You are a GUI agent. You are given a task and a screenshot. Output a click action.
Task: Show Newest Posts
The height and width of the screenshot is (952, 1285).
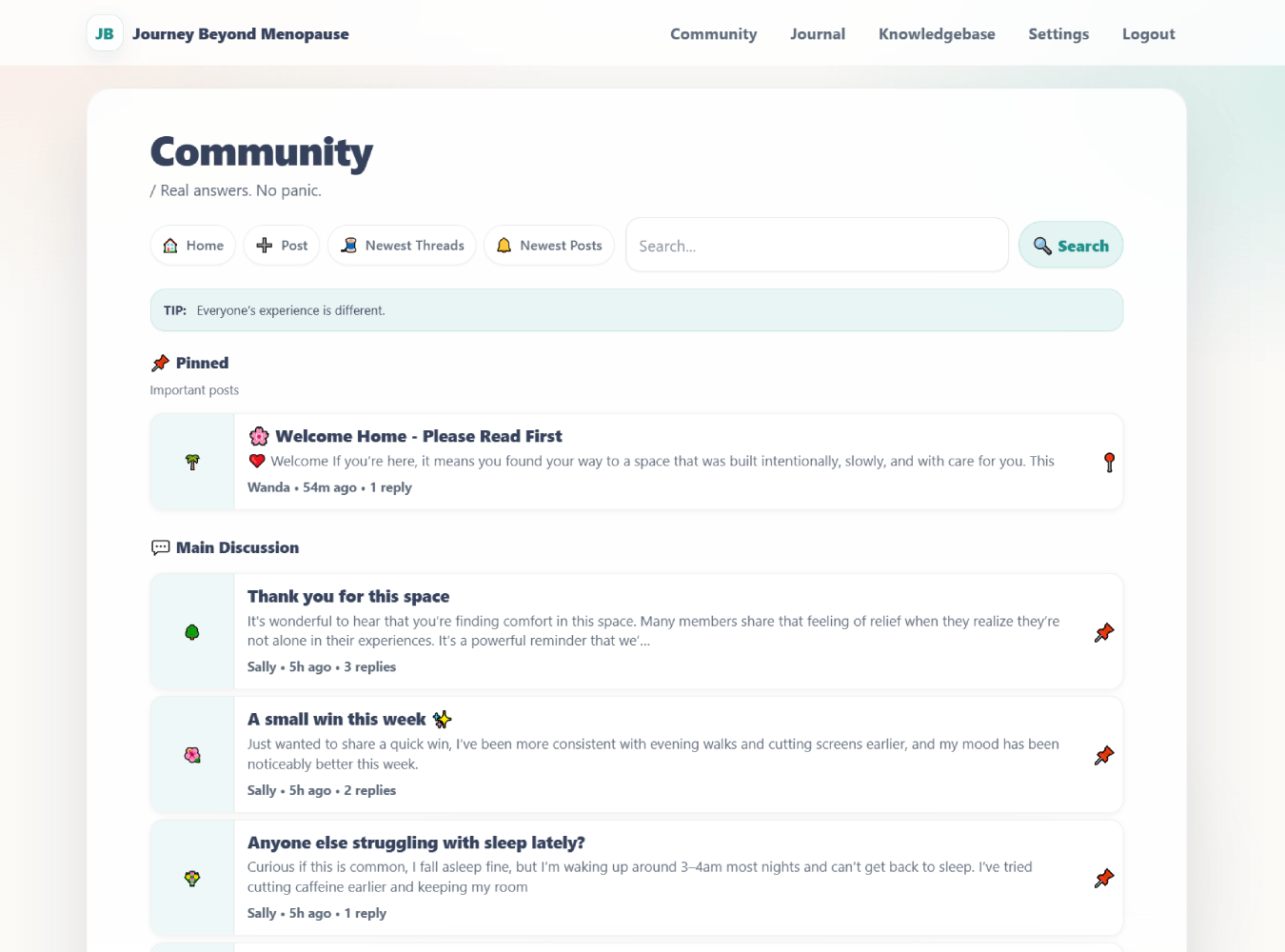click(x=549, y=246)
